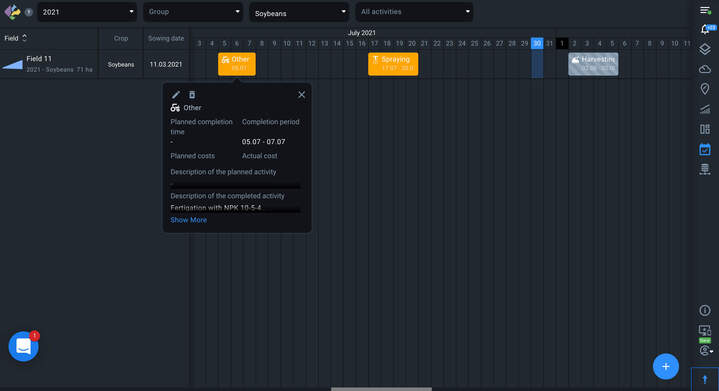Open the location pin icon in sidebar
The width and height of the screenshot is (719, 391).
coord(705,89)
